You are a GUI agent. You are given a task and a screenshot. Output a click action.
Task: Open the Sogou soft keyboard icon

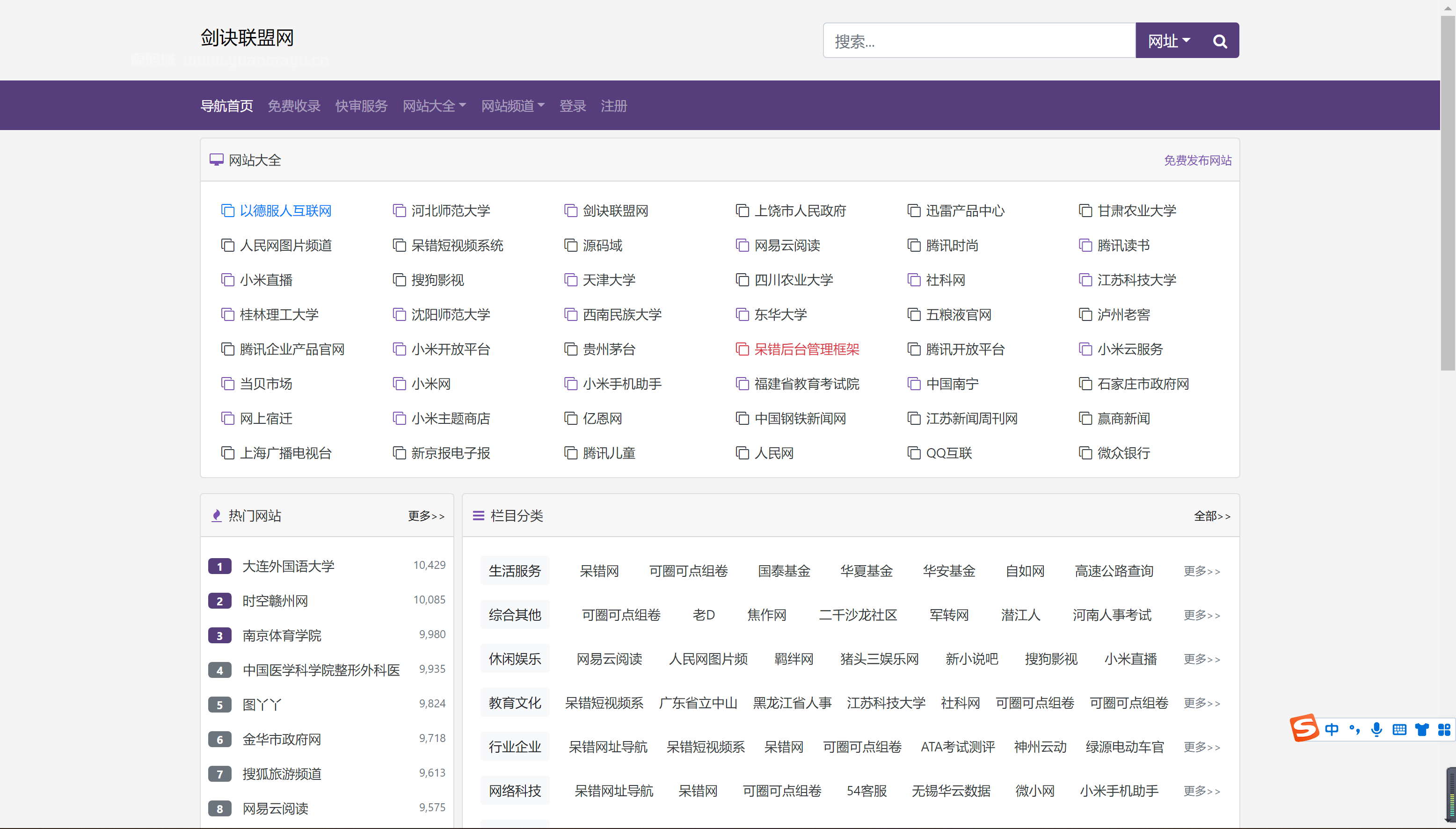pos(1399,729)
